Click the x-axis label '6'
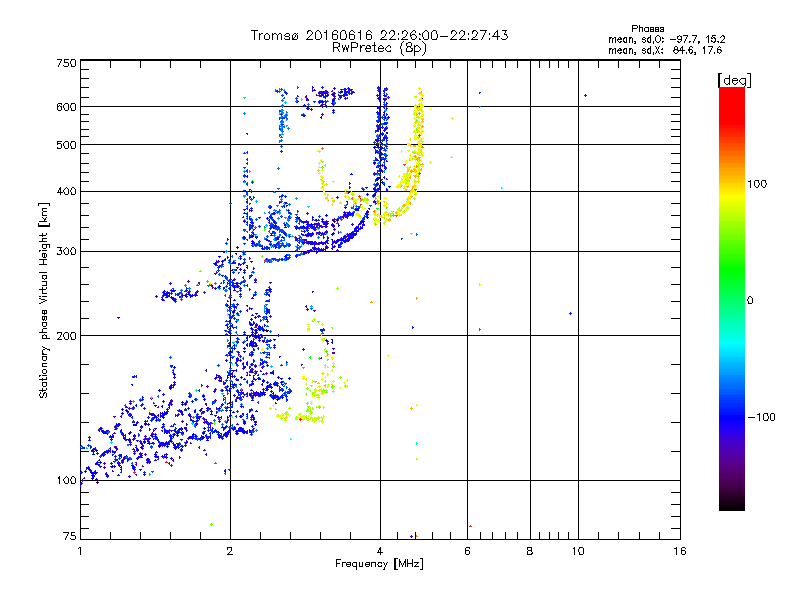This screenshot has width=800, height=600. point(467,551)
